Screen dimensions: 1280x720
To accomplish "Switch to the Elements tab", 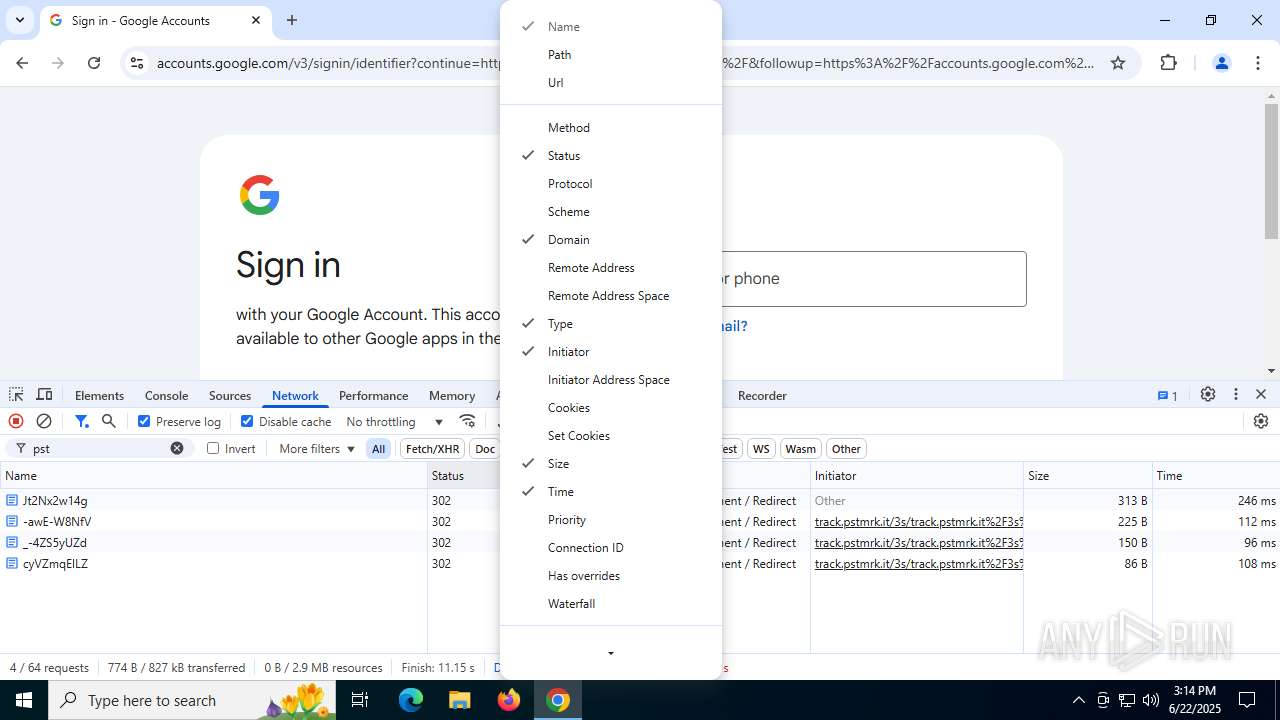I will pyautogui.click(x=99, y=396).
